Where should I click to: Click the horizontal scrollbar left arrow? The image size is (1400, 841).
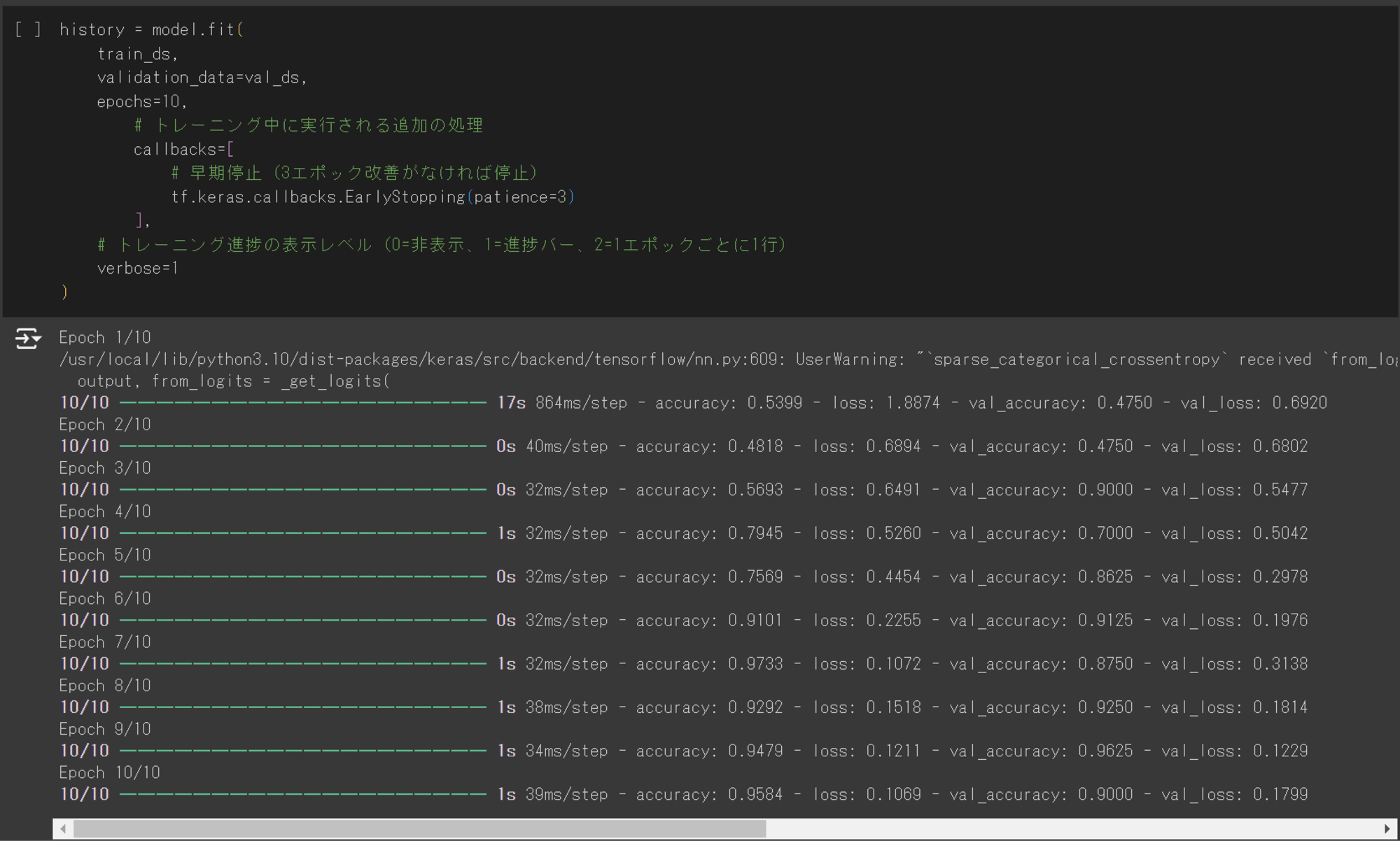[63, 829]
